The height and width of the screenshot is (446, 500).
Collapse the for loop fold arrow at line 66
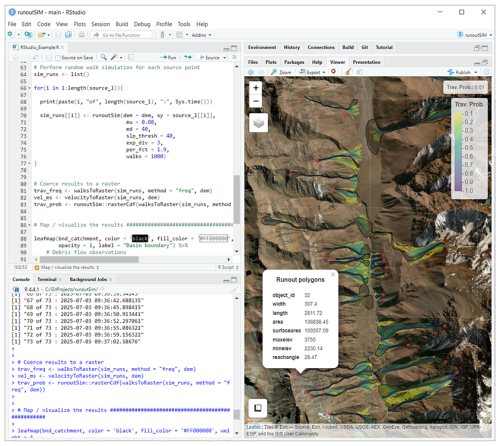point(29,88)
